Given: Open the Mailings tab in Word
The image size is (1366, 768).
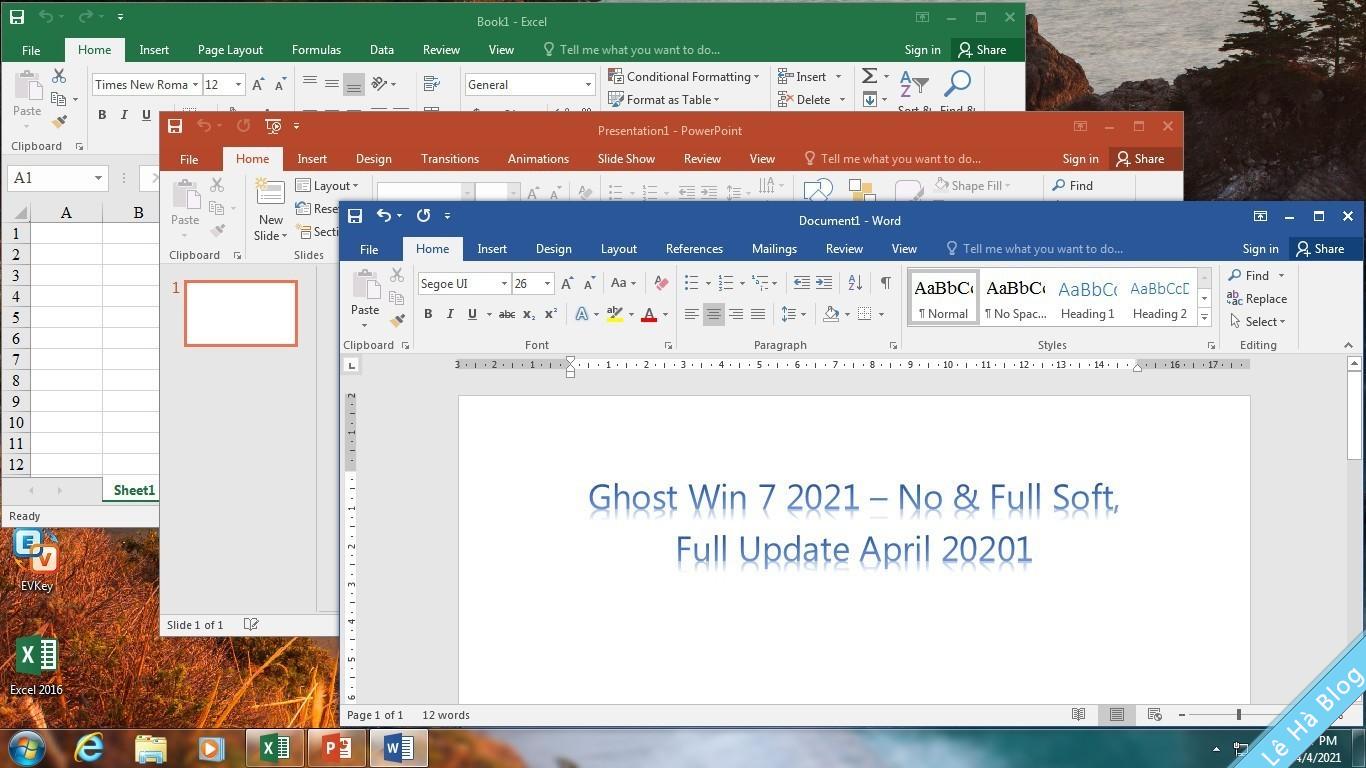Looking at the screenshot, I should click(x=774, y=249).
